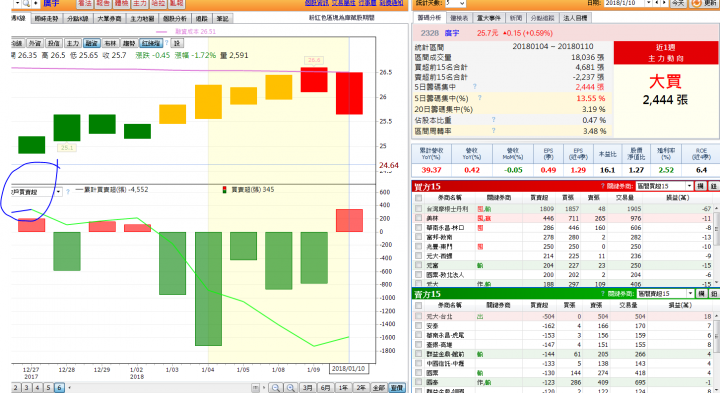Switch to 個股分析 tab
Viewport: 720px width, 393px height.
click(175, 18)
